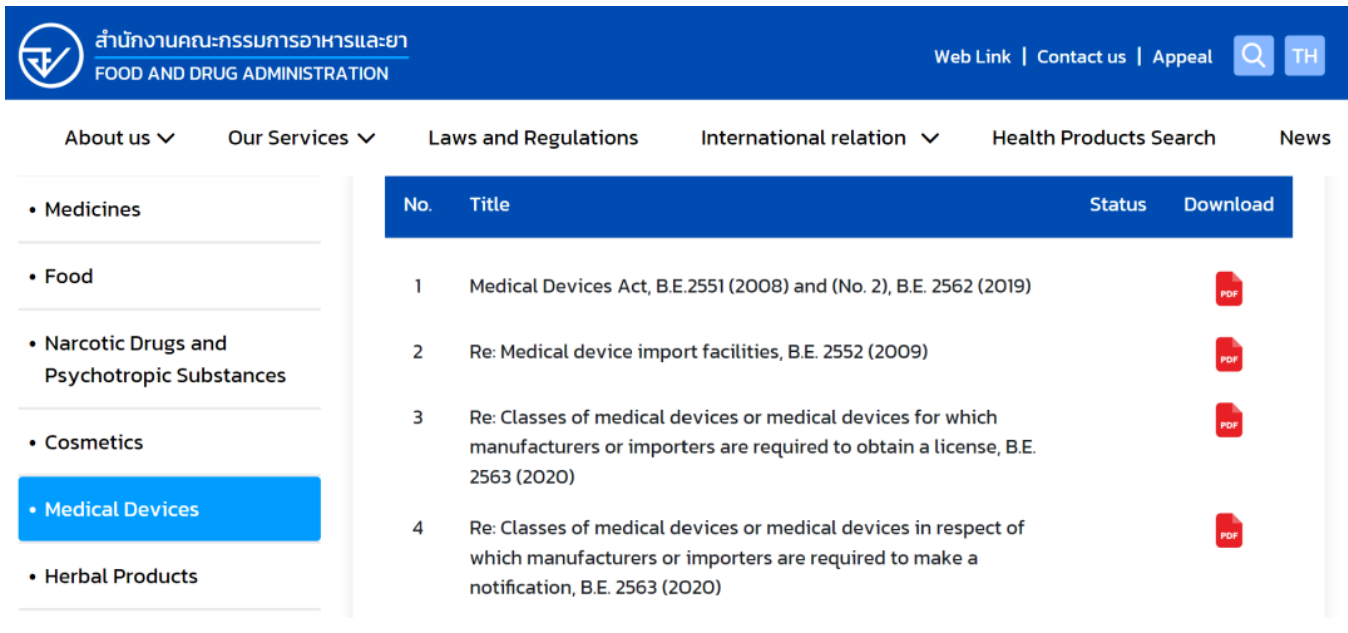Download PDF for Medical device import facilities
This screenshot has height=633, width=1348.
tap(1229, 355)
